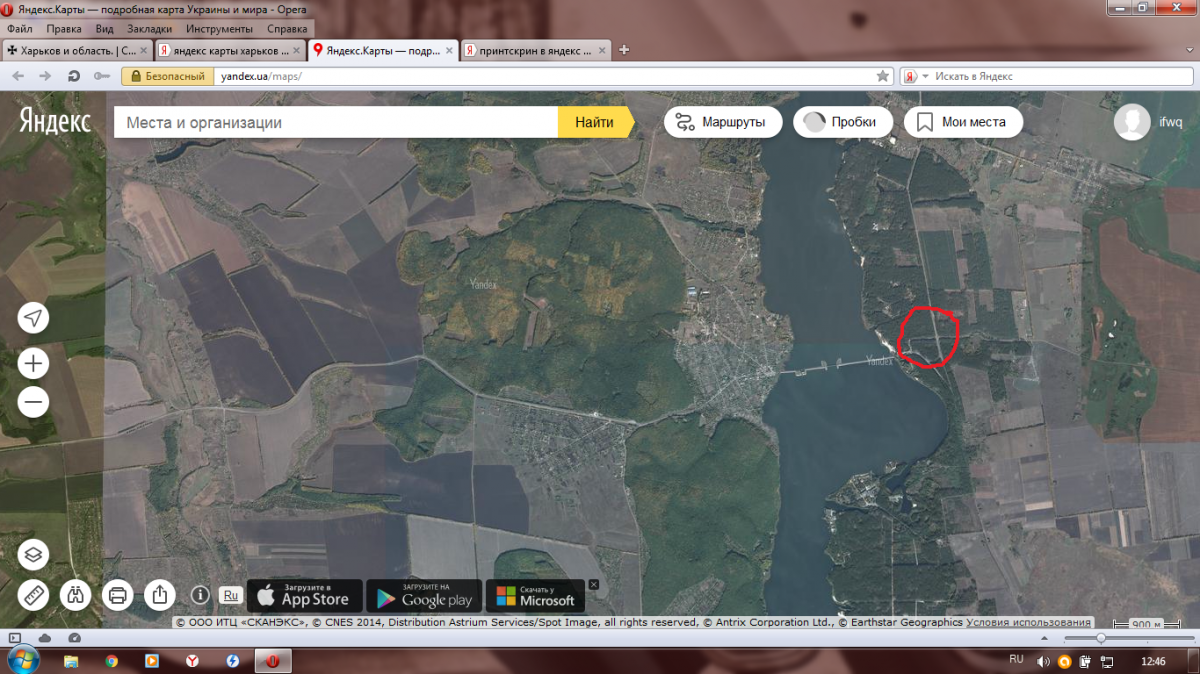This screenshot has height=674, width=1200.
Task: Toggle the Пробки traffic layer
Action: click(x=842, y=122)
